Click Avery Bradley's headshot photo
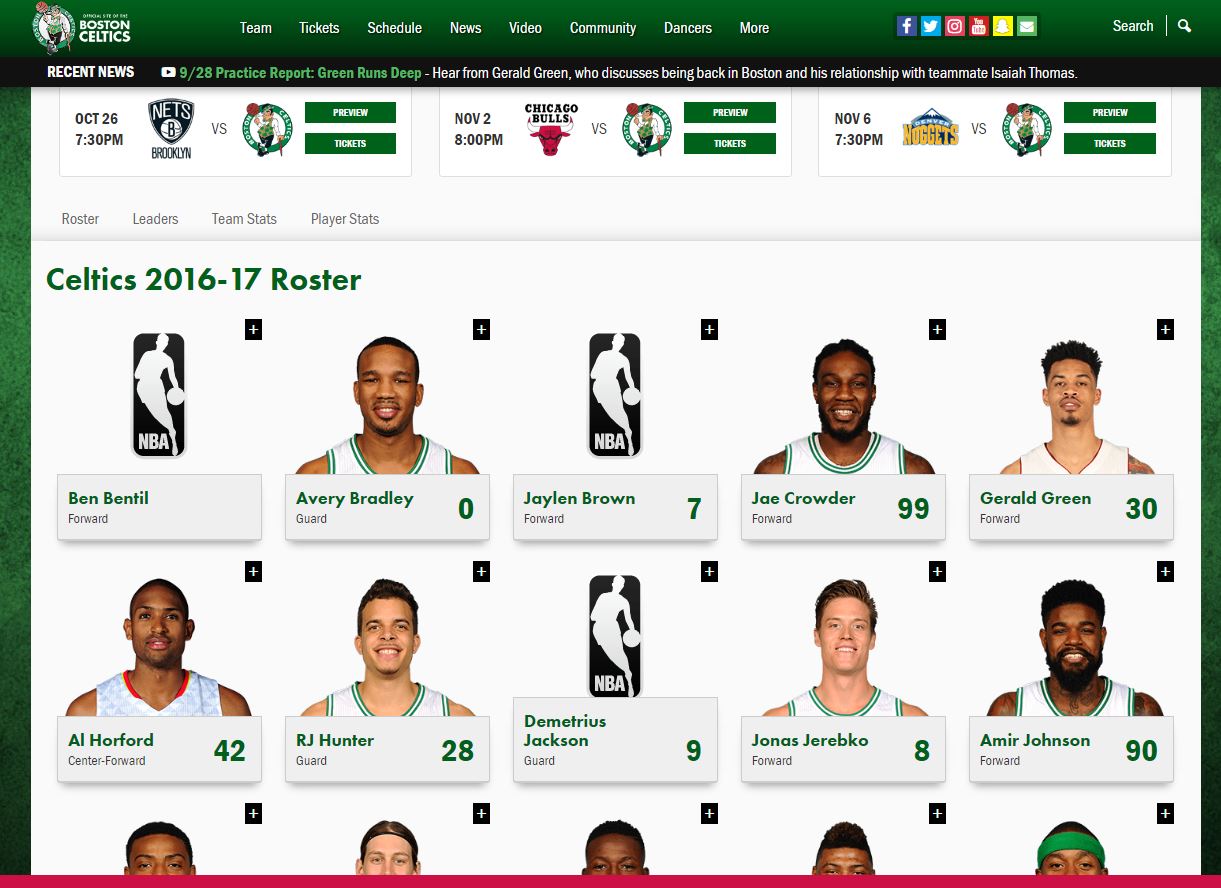The height and width of the screenshot is (888, 1221). point(387,405)
